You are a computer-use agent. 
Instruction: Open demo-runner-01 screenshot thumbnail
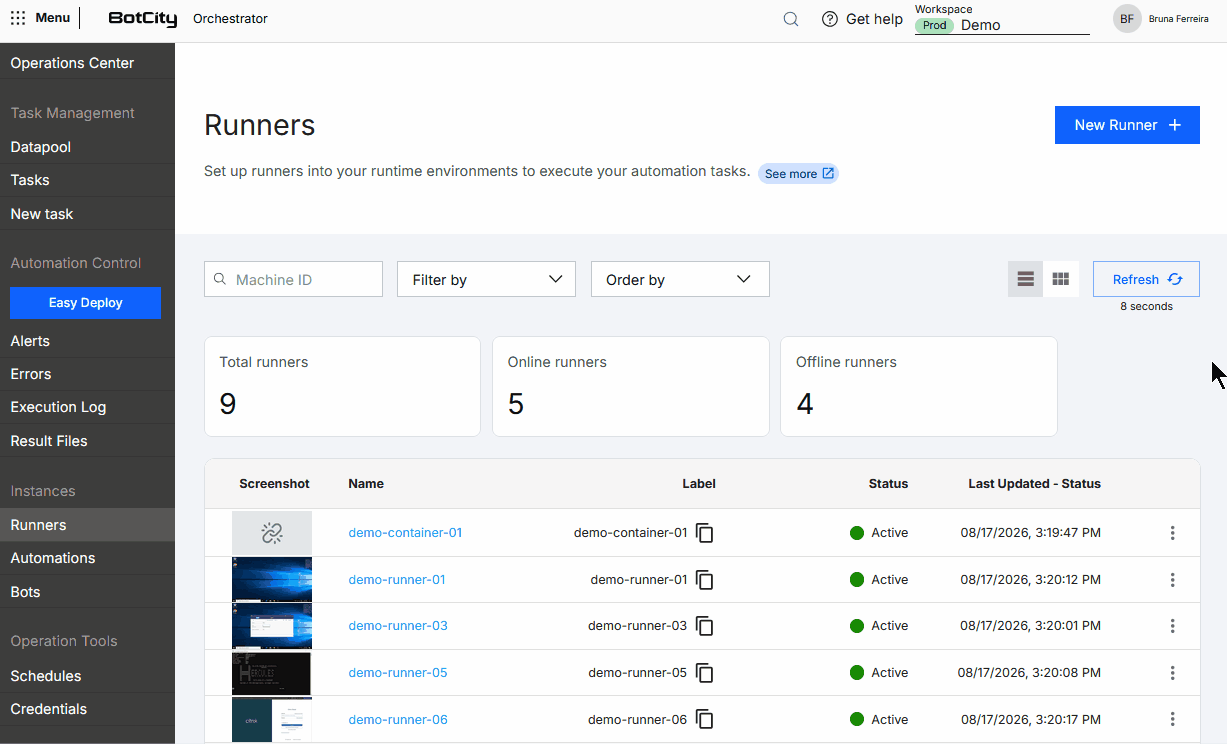(x=272, y=580)
